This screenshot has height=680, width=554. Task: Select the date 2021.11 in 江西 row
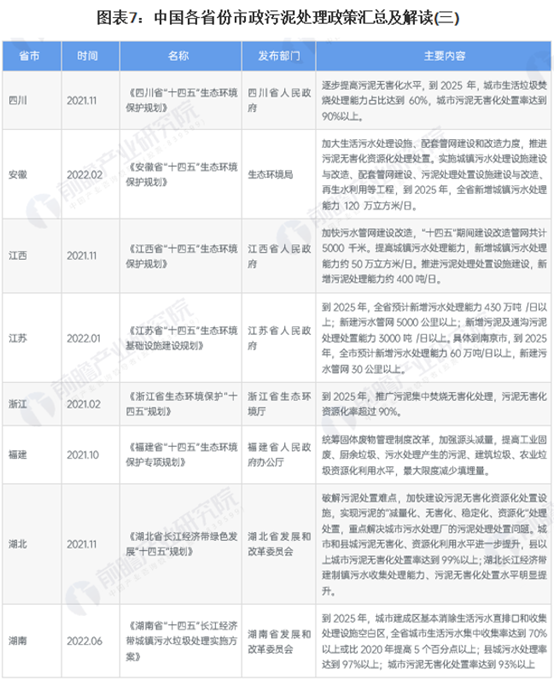point(82,256)
